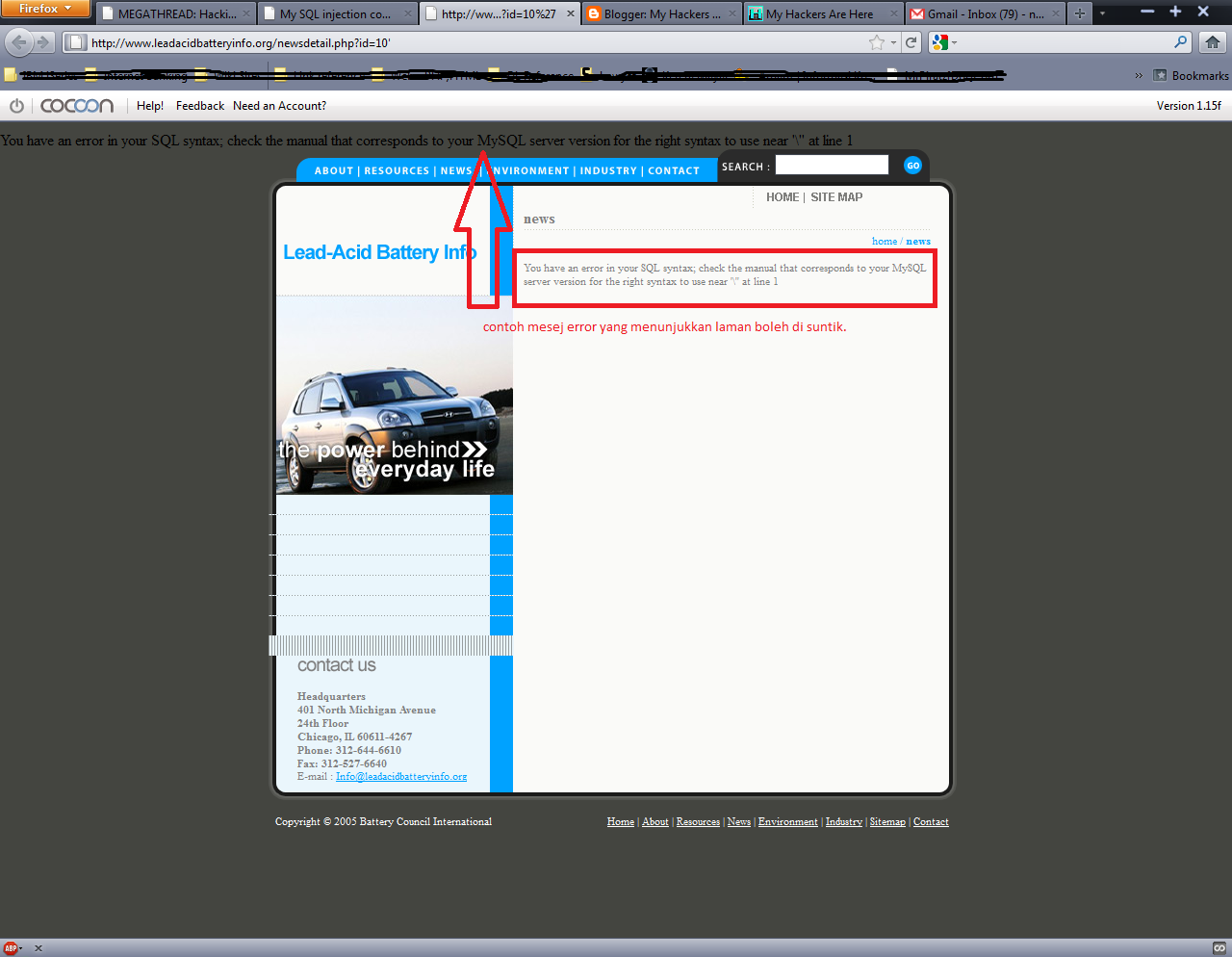The height and width of the screenshot is (957, 1232).
Task: Click the car banner image
Action: click(x=395, y=396)
